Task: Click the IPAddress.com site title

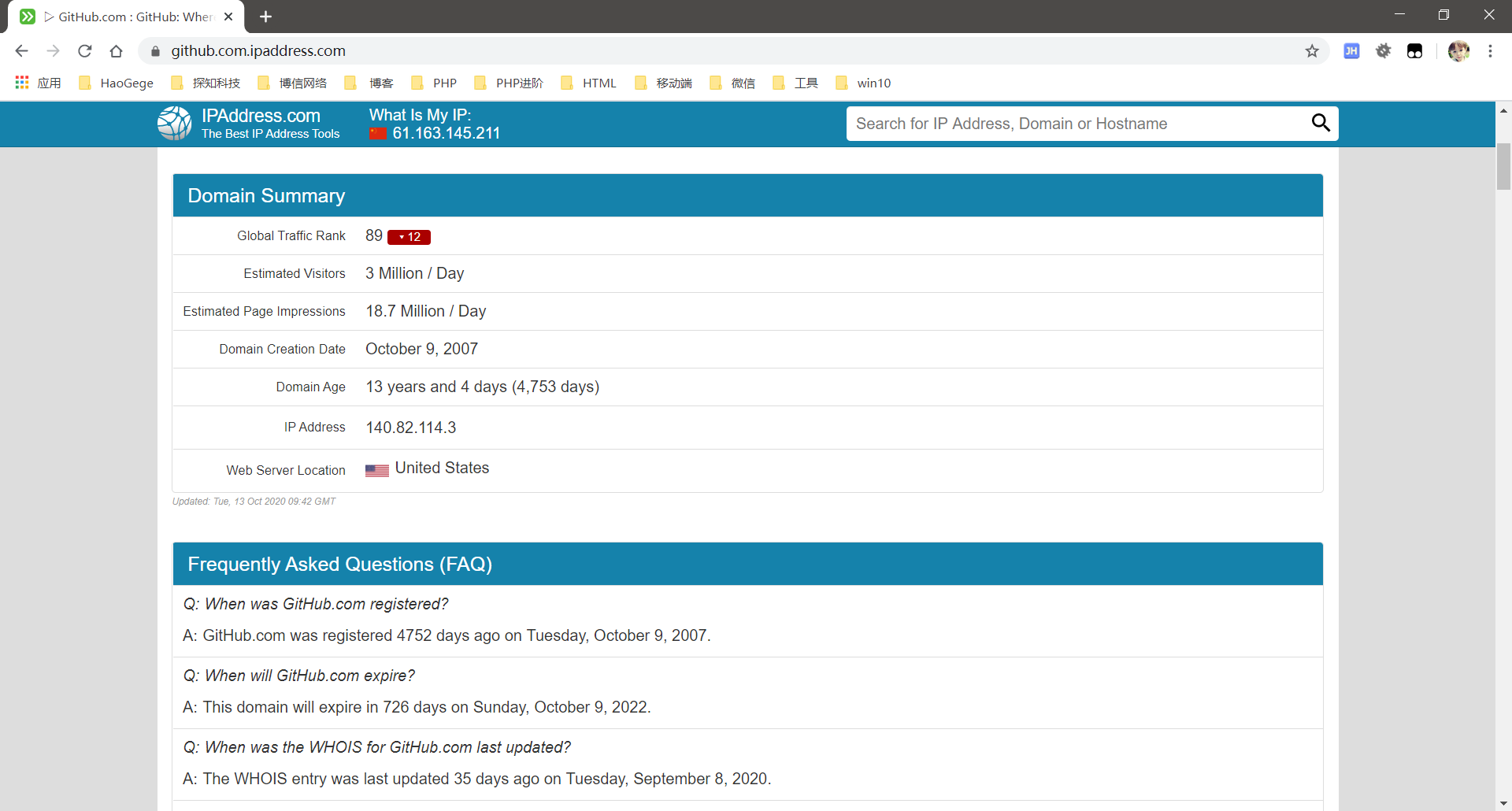Action: [261, 116]
